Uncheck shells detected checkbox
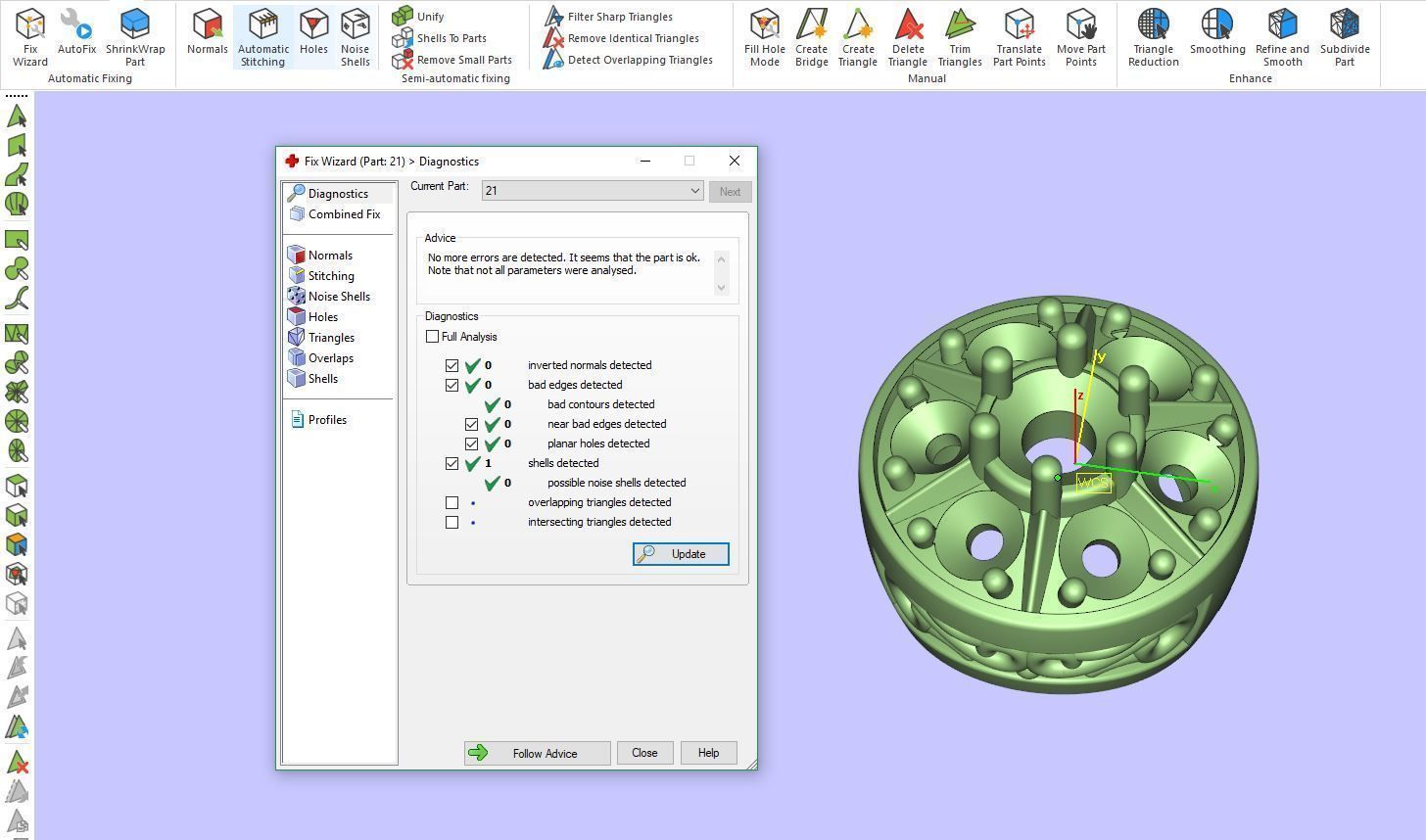Screen dimensions: 1426x840 [x=452, y=463]
